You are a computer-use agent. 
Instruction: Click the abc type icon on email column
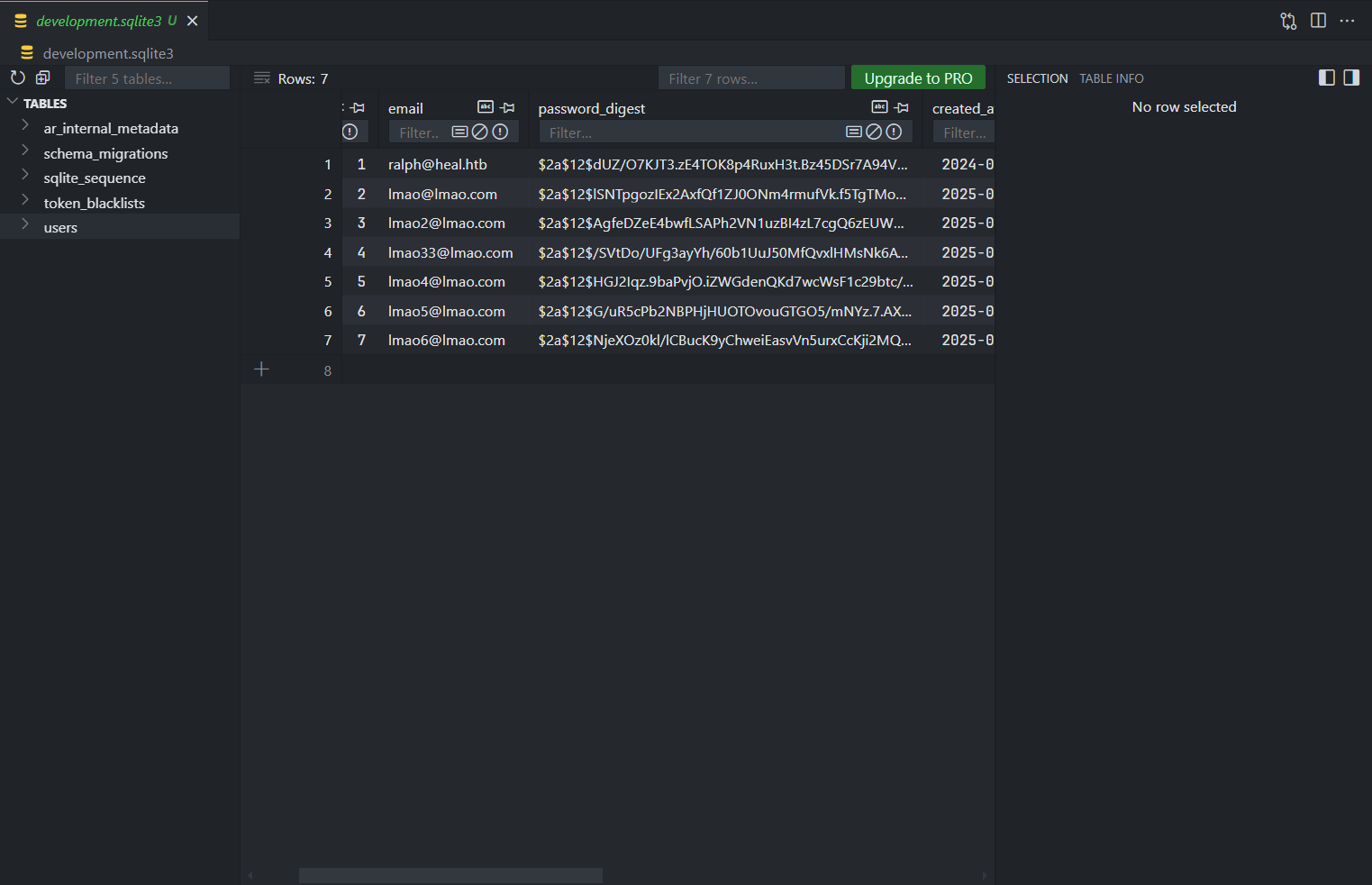tap(486, 107)
